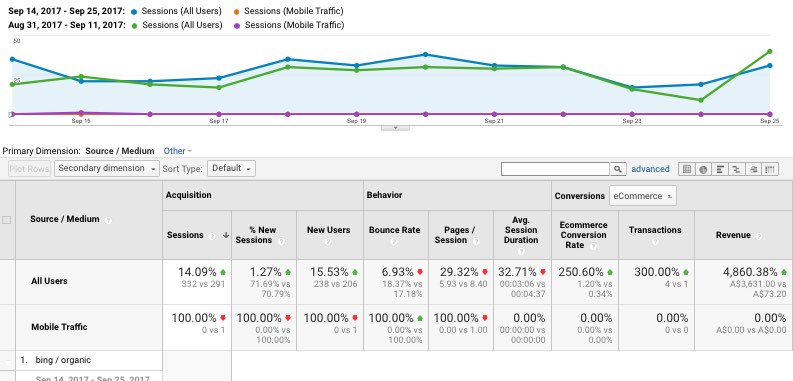Switch to the Pivot table view icon
This screenshot has height=381, width=793.
(x=770, y=169)
